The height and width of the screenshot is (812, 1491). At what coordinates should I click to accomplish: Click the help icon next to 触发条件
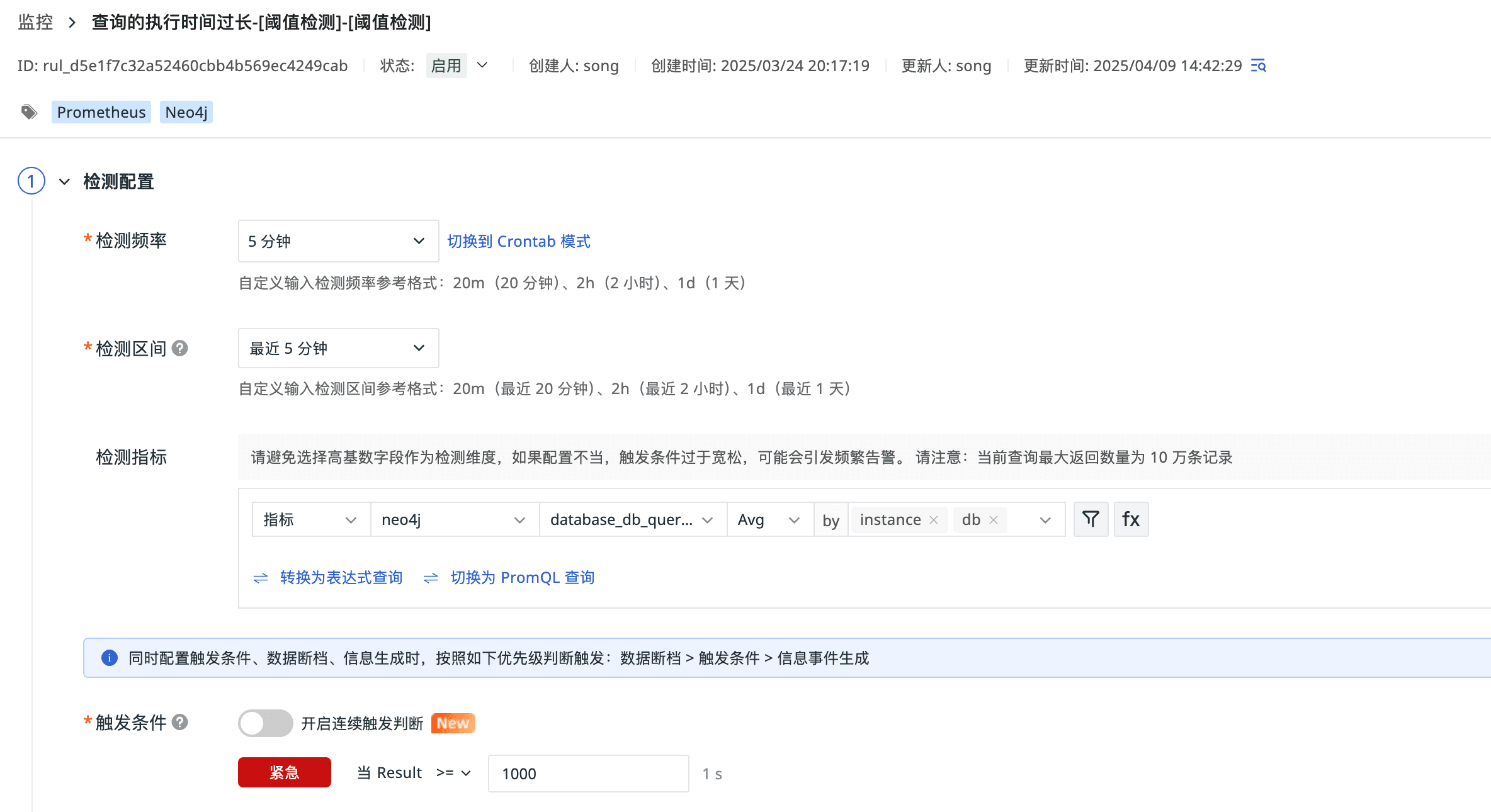point(180,722)
